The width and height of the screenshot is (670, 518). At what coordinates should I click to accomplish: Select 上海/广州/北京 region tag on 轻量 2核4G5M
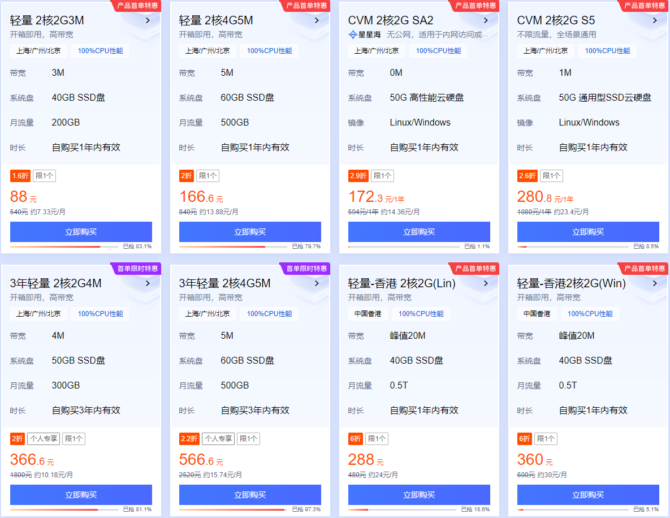(204, 50)
